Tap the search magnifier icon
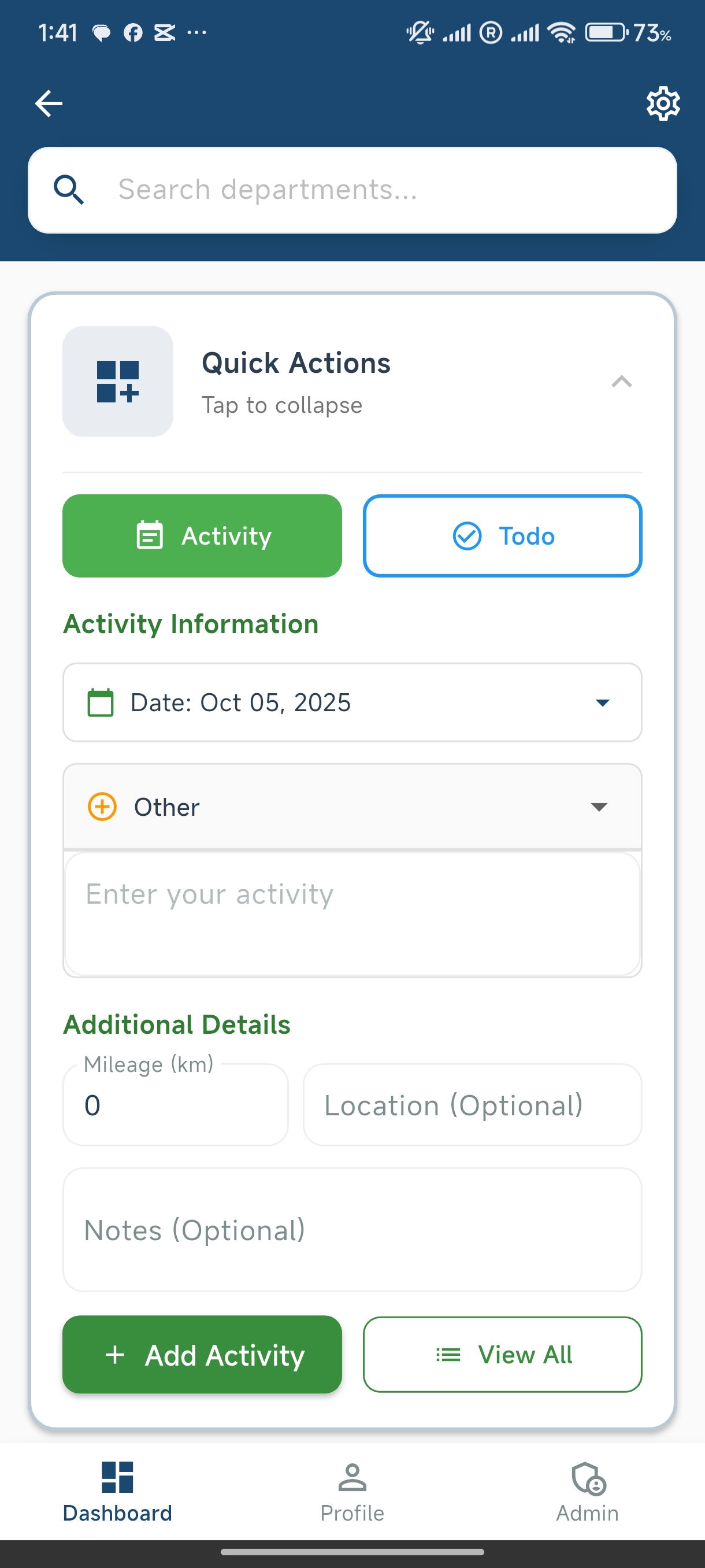The height and width of the screenshot is (1568, 705). click(69, 190)
